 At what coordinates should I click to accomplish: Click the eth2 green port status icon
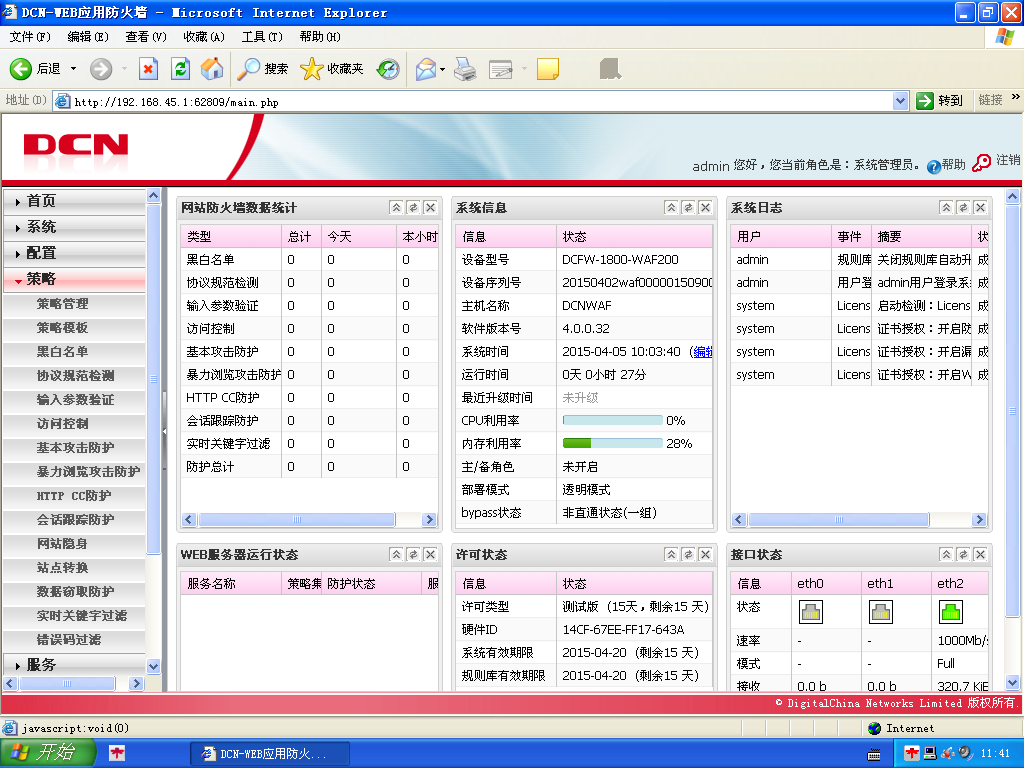coord(950,612)
